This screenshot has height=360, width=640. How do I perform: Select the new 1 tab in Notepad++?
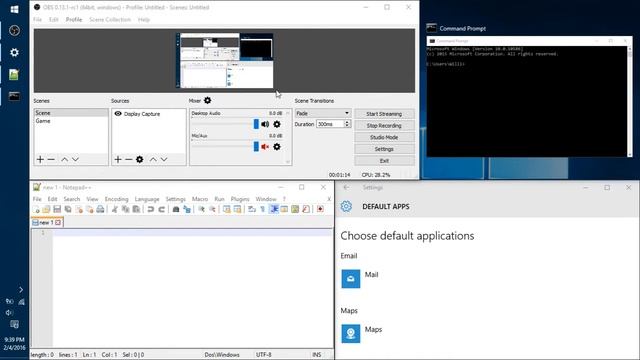coord(47,222)
